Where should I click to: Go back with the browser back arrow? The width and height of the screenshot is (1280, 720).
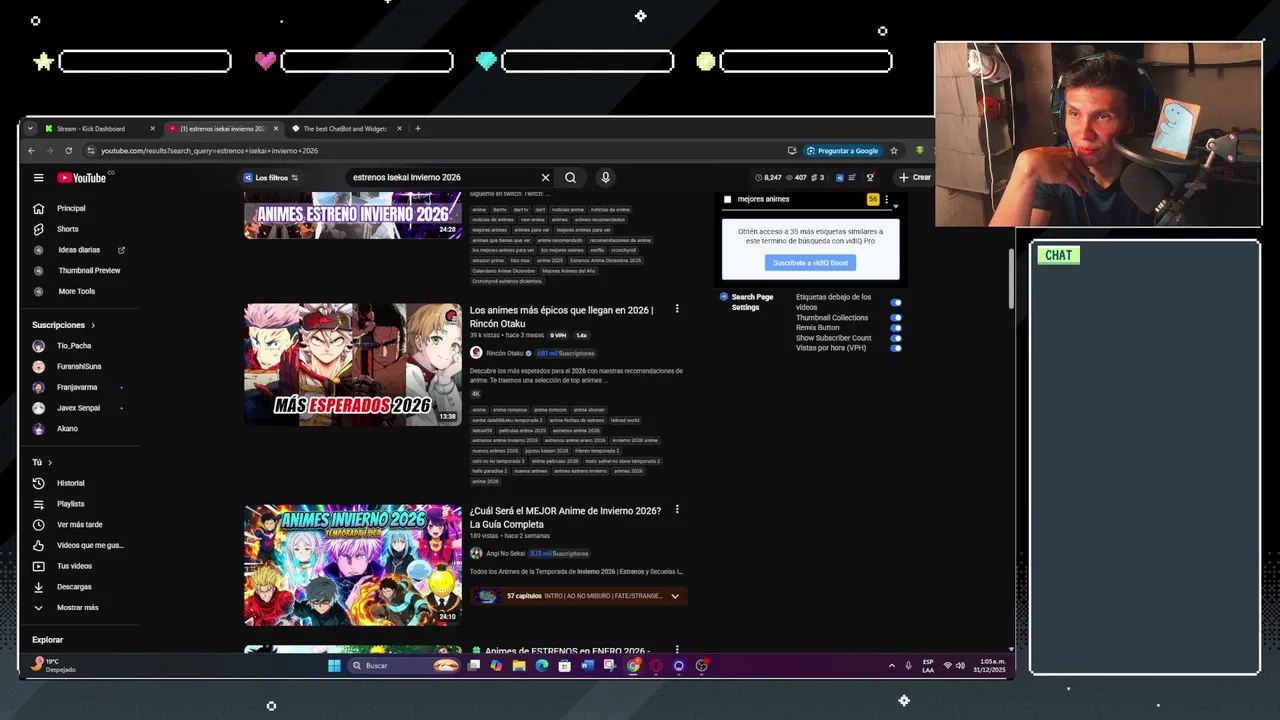point(31,151)
